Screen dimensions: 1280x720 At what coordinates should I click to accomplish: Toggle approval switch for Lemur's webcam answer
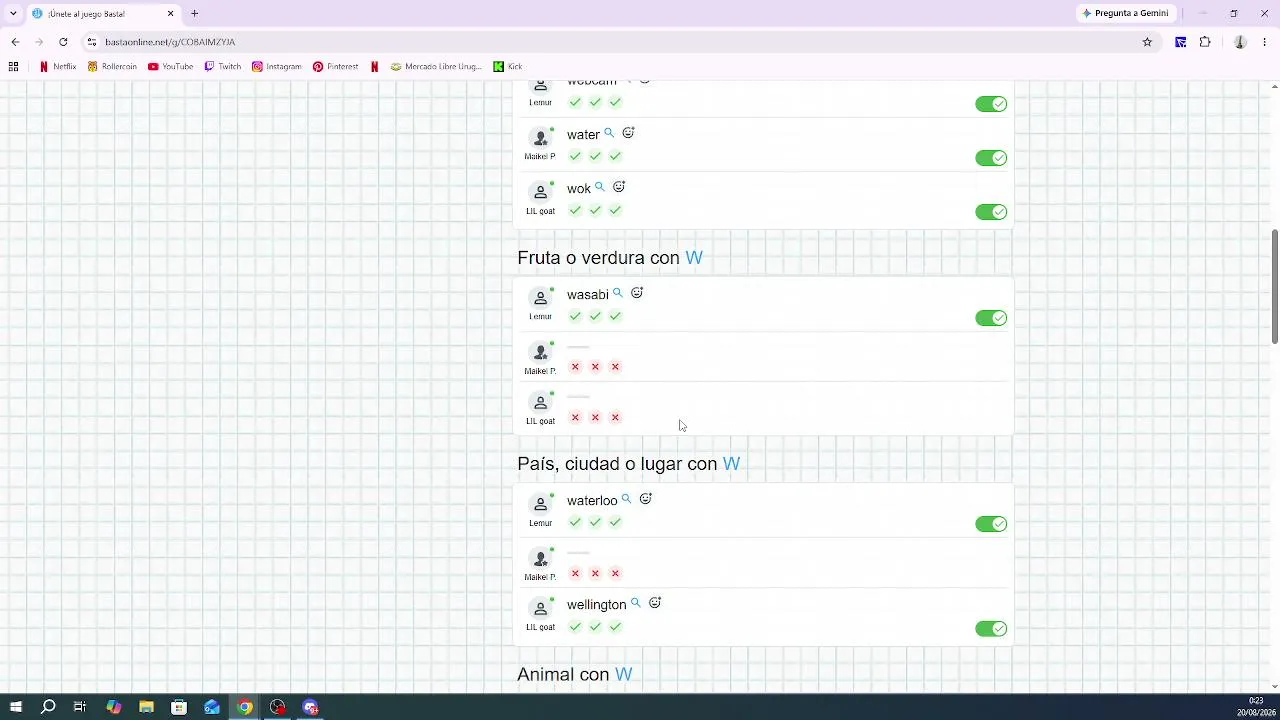tap(991, 104)
